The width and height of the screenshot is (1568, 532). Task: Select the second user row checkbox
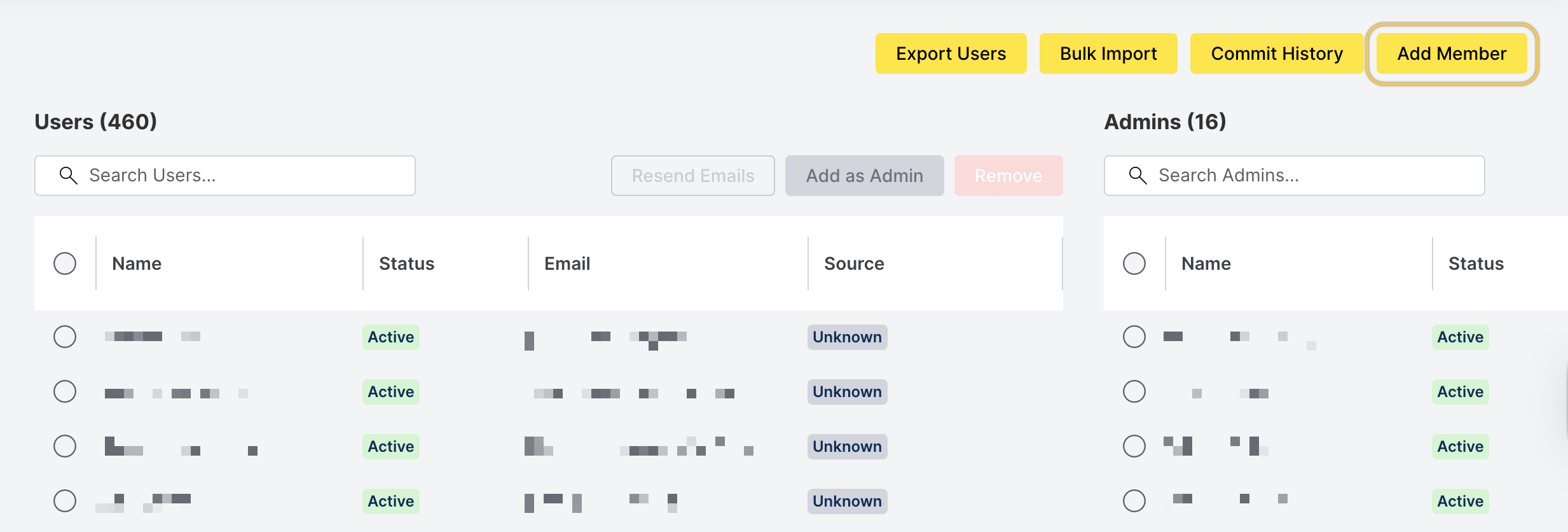click(65, 391)
